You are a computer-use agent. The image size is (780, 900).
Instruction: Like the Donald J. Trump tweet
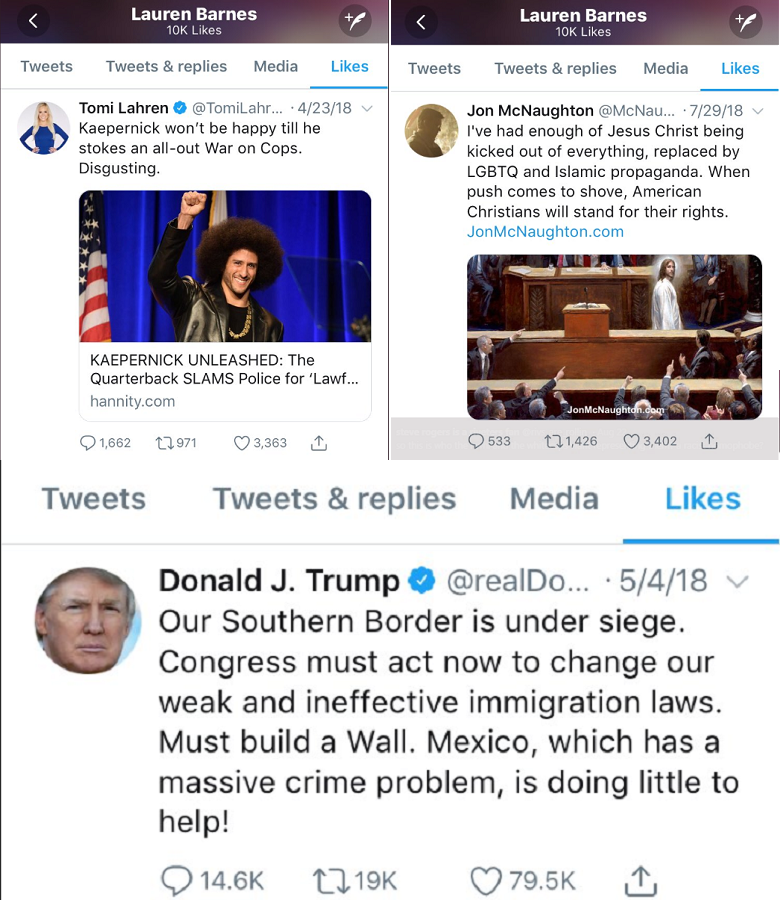coord(486,880)
